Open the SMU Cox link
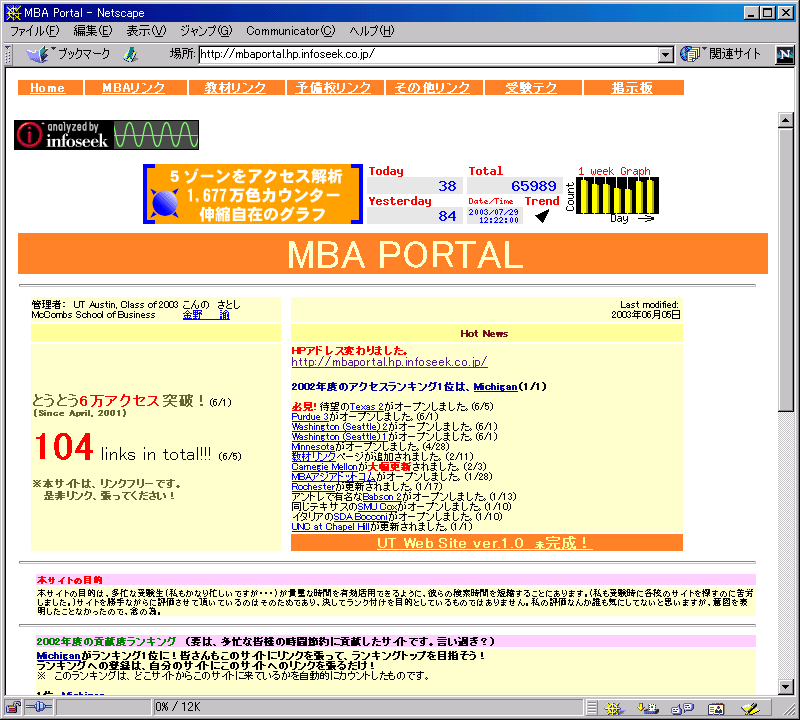 point(378,507)
